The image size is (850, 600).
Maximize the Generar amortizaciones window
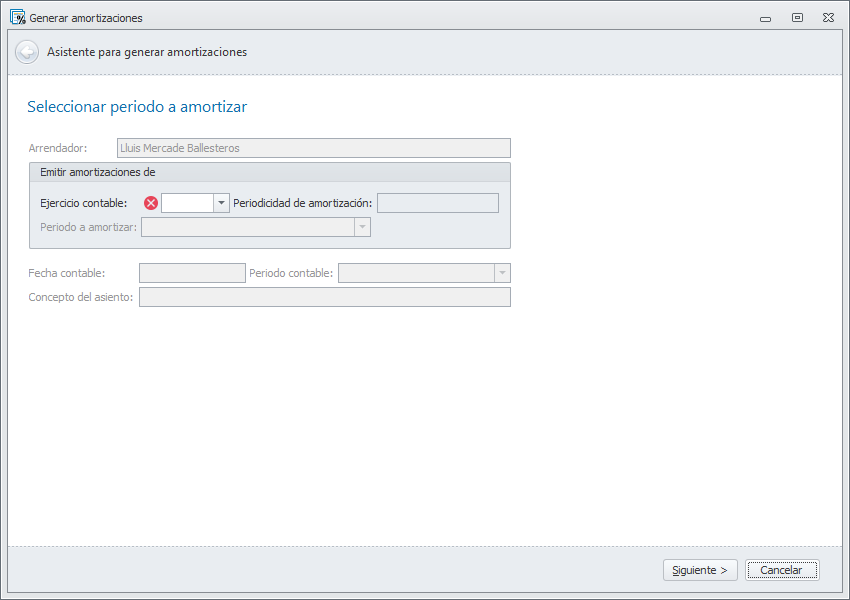(797, 18)
